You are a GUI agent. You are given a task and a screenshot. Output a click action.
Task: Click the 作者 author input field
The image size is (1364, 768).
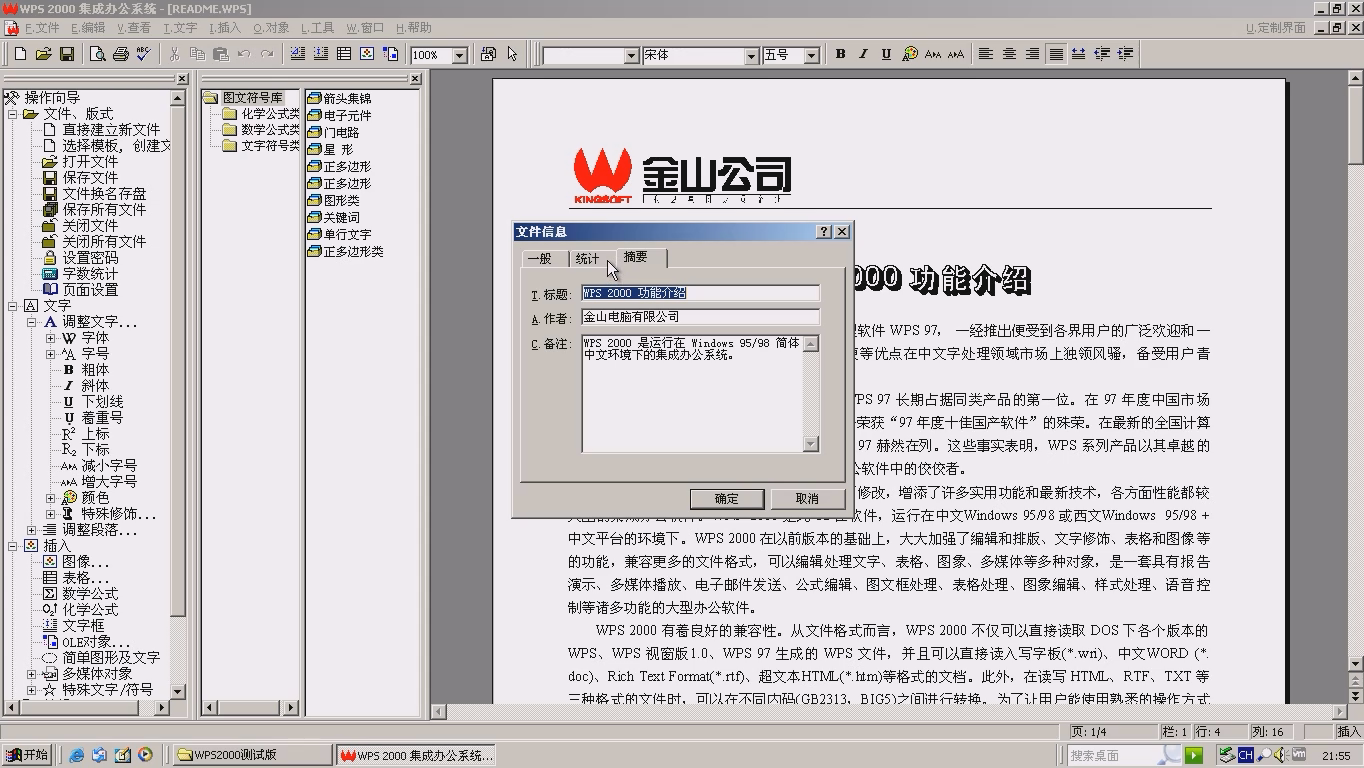coord(701,317)
